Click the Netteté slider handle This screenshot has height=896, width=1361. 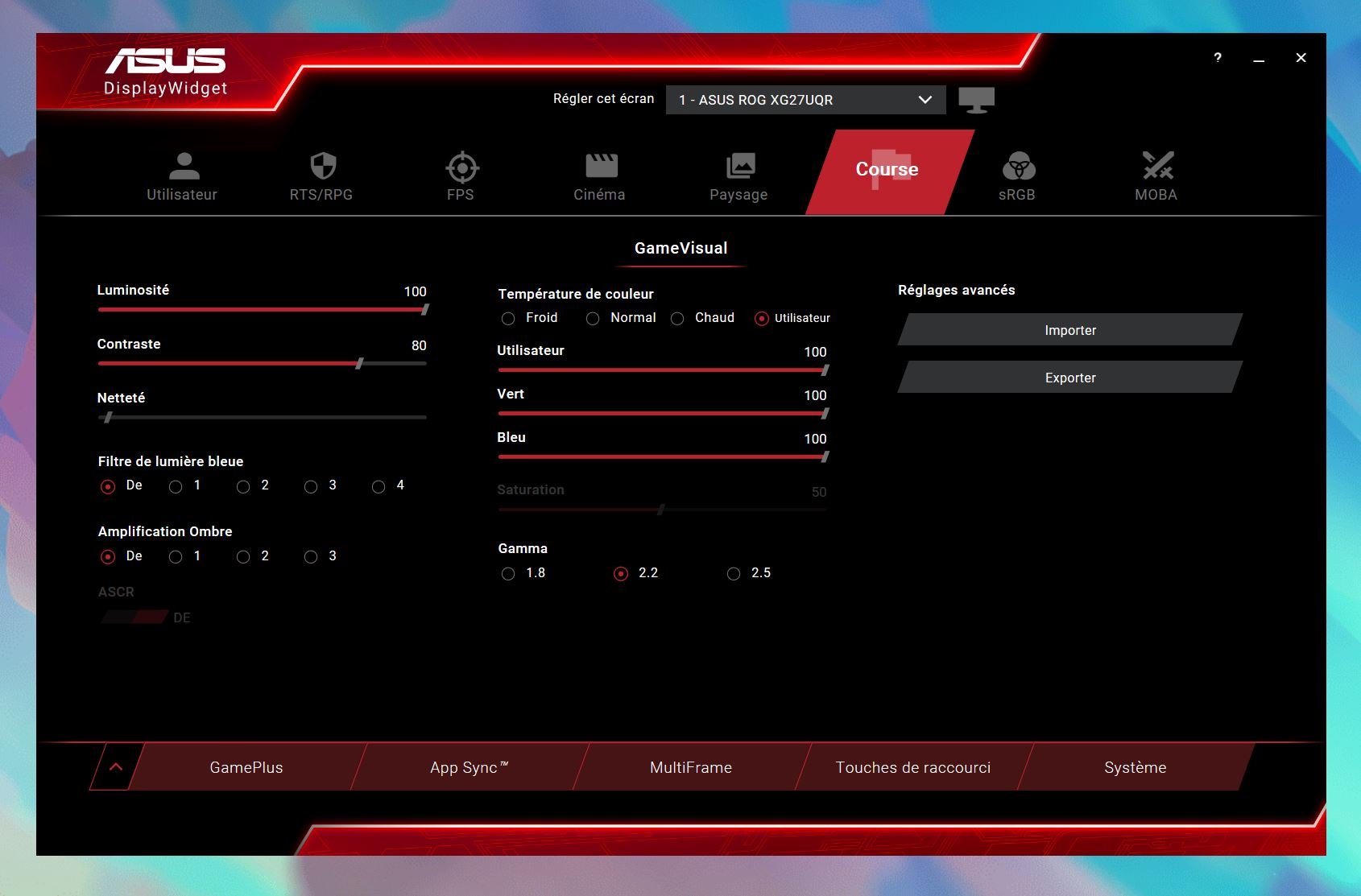108,417
